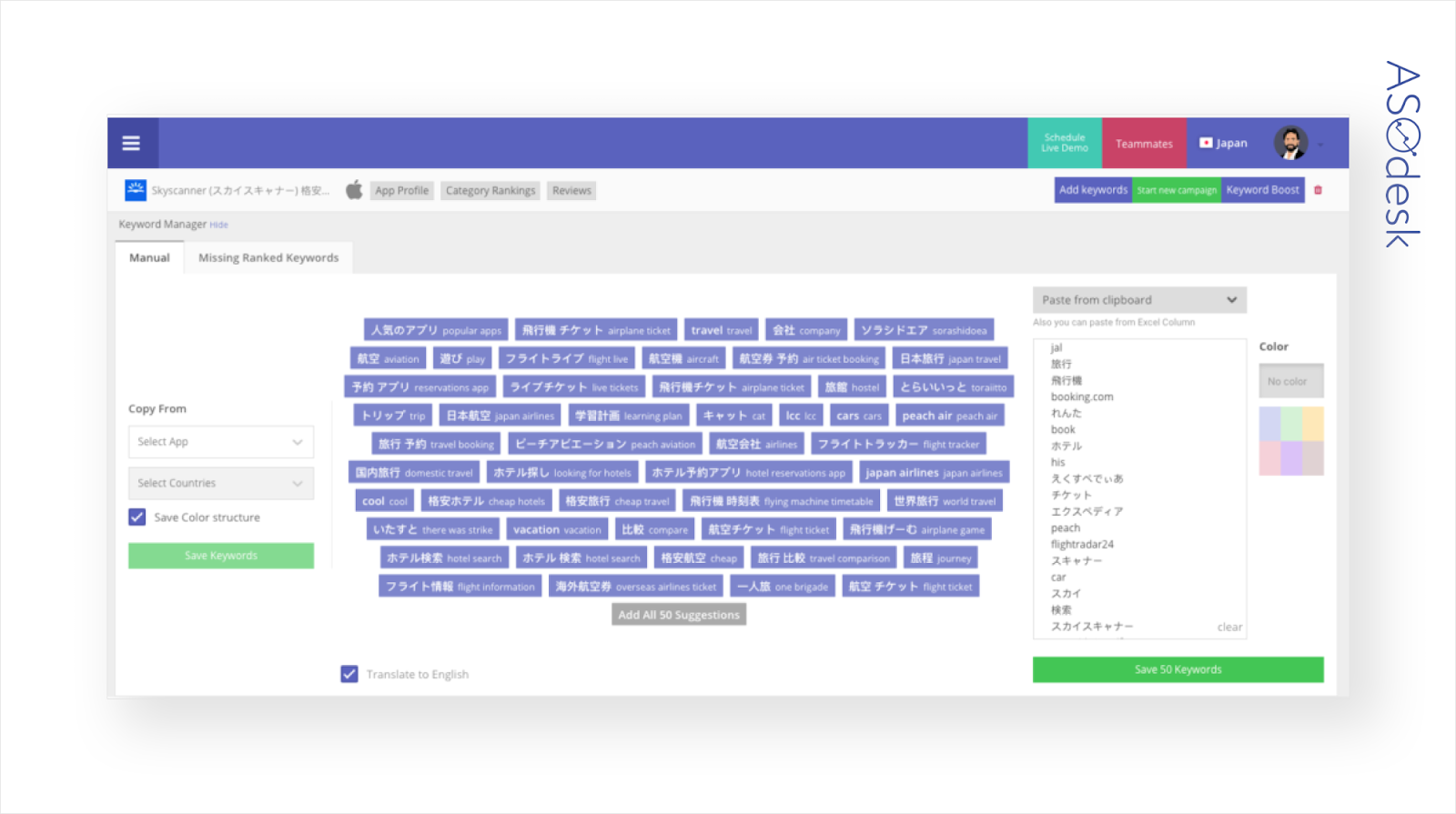Image resolution: width=1456 pixels, height=814 pixels.
Task: Click the Skyscanner app icon
Action: pos(136,189)
